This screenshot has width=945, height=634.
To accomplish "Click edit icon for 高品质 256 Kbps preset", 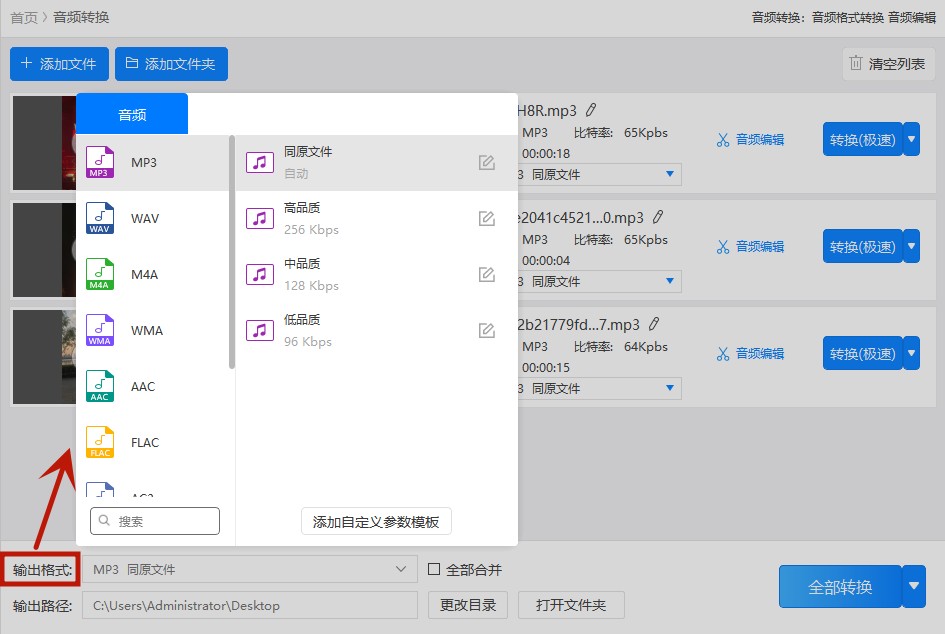I will point(487,218).
